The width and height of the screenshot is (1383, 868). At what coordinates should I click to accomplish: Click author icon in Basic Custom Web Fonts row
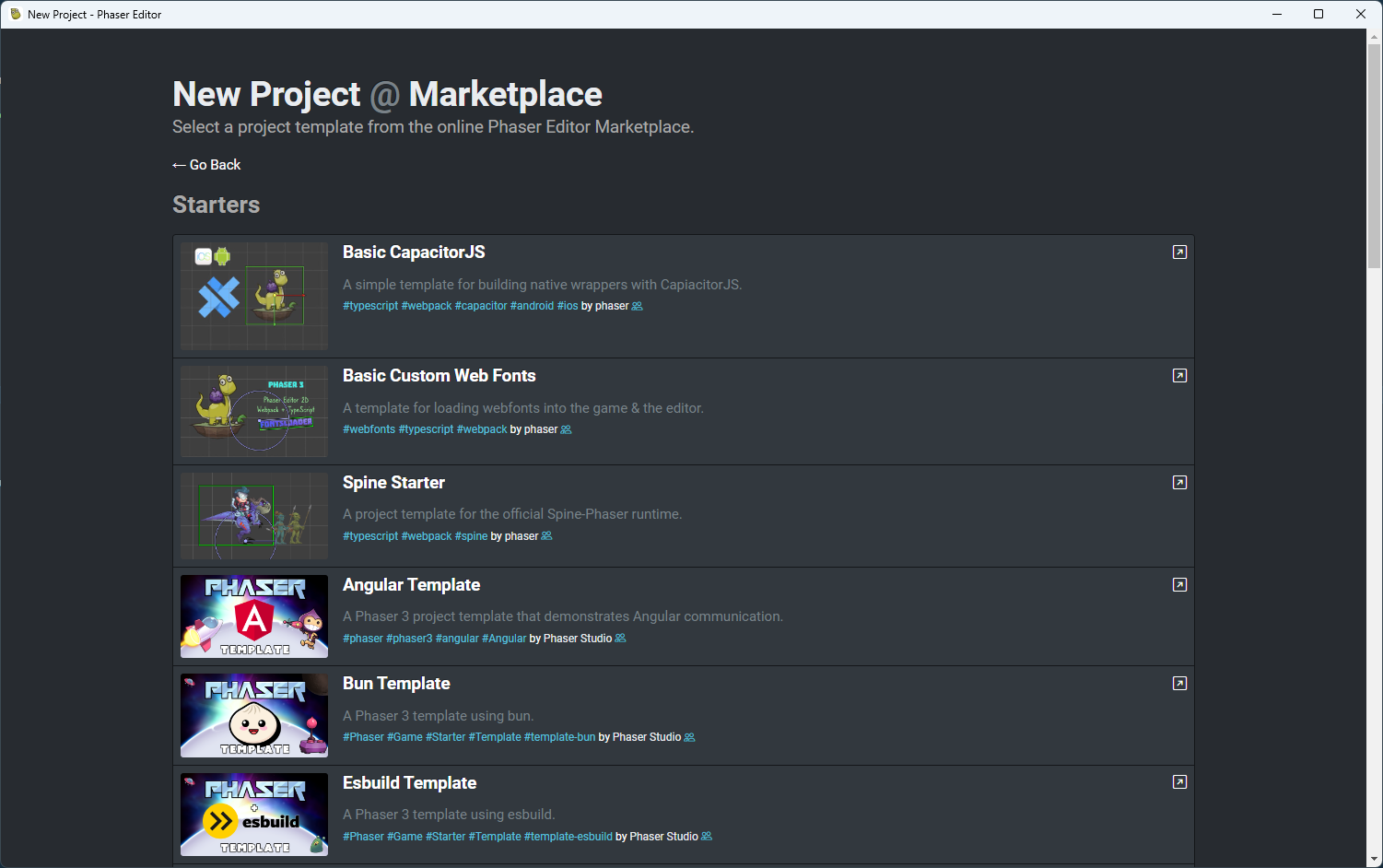566,429
